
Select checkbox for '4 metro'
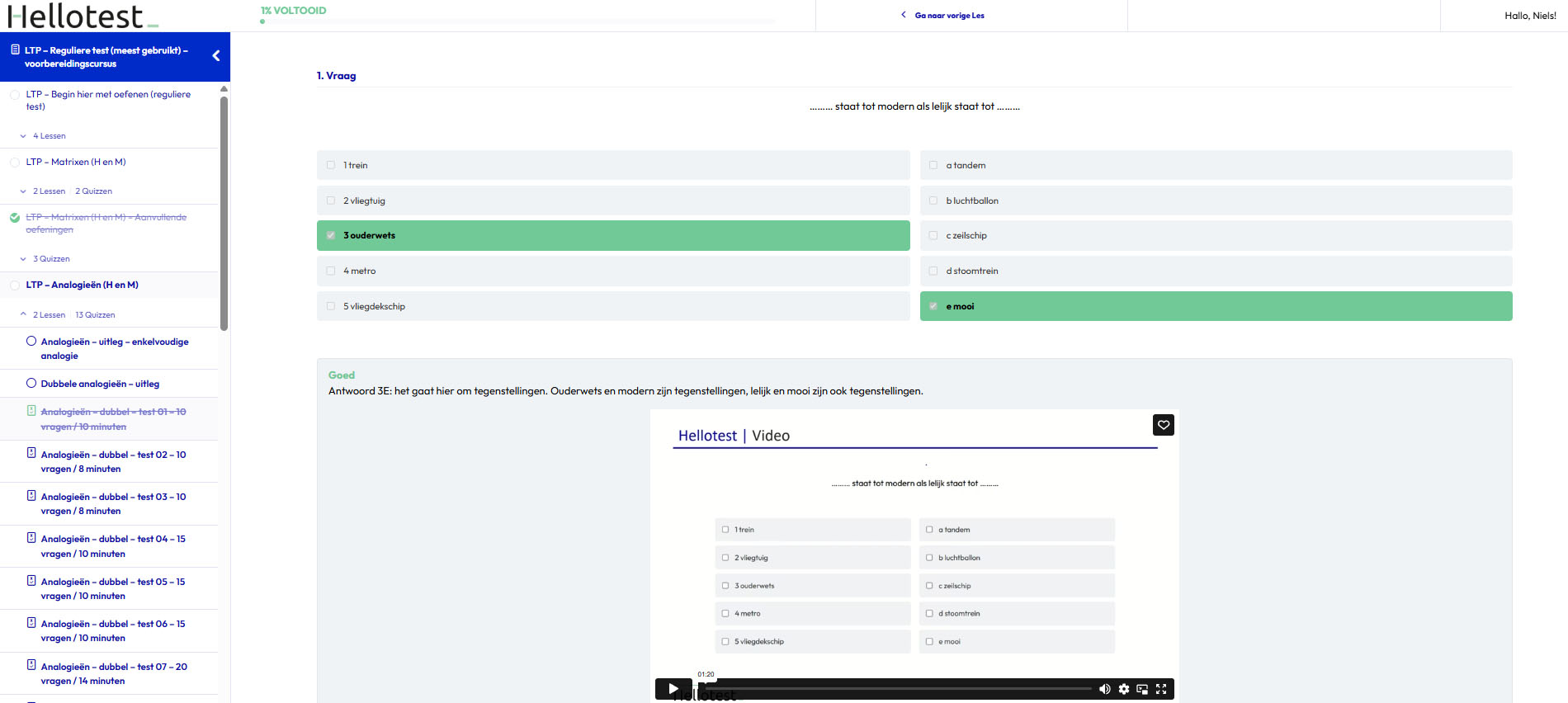[x=331, y=271]
